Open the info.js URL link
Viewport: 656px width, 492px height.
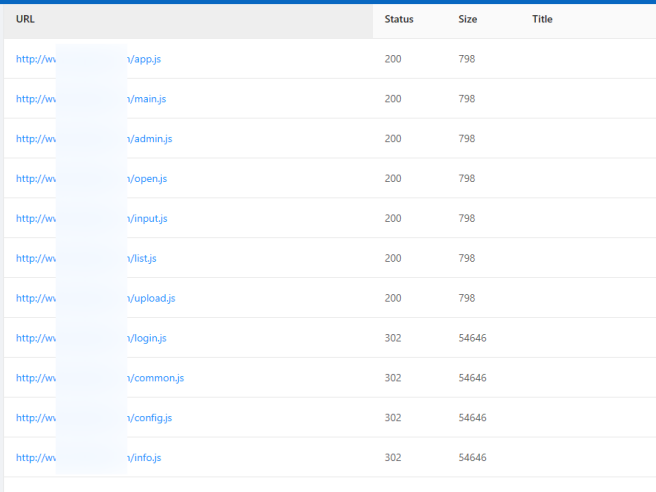click(x=88, y=458)
